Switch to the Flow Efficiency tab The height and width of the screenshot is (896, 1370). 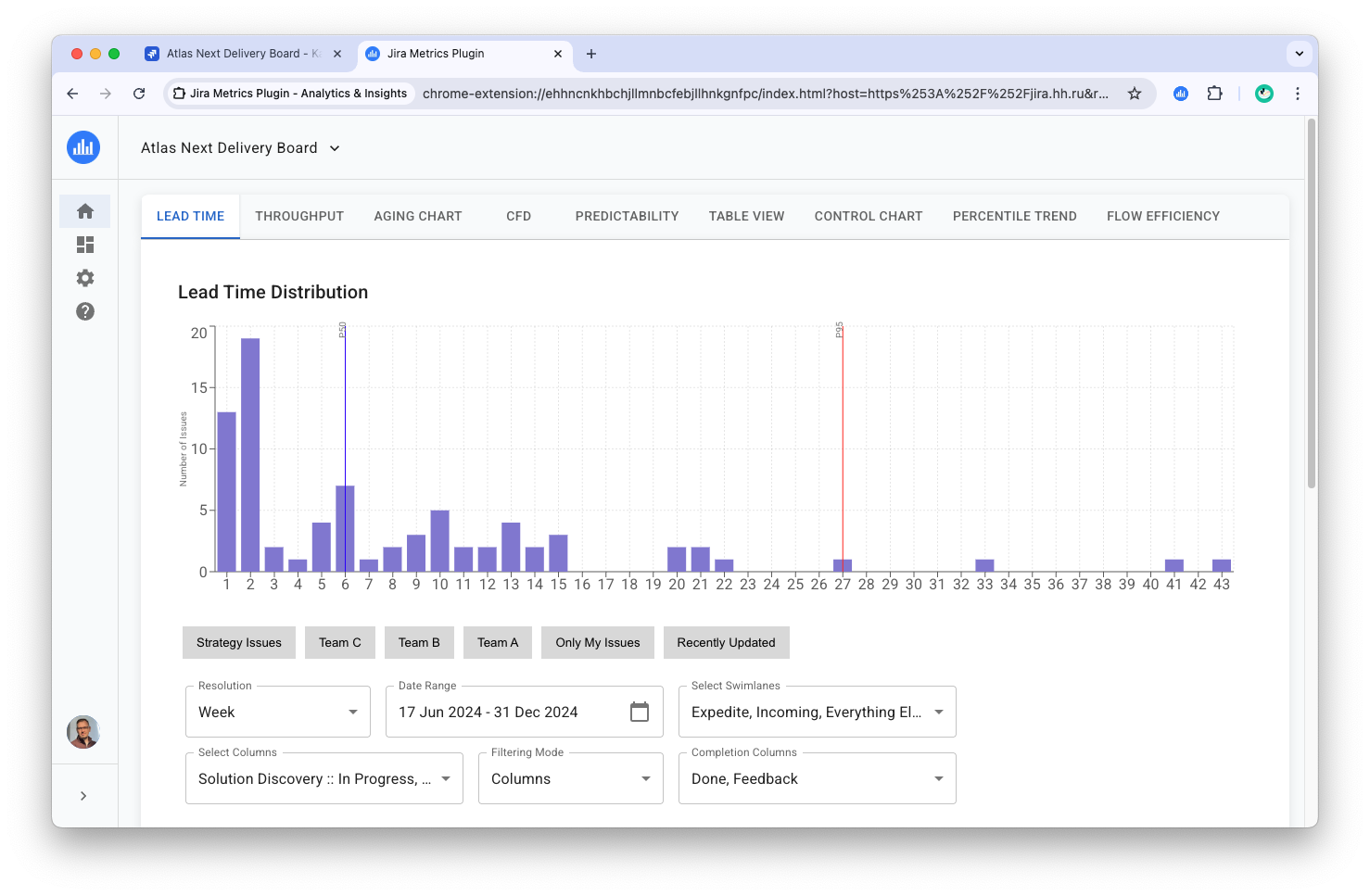point(1163,216)
